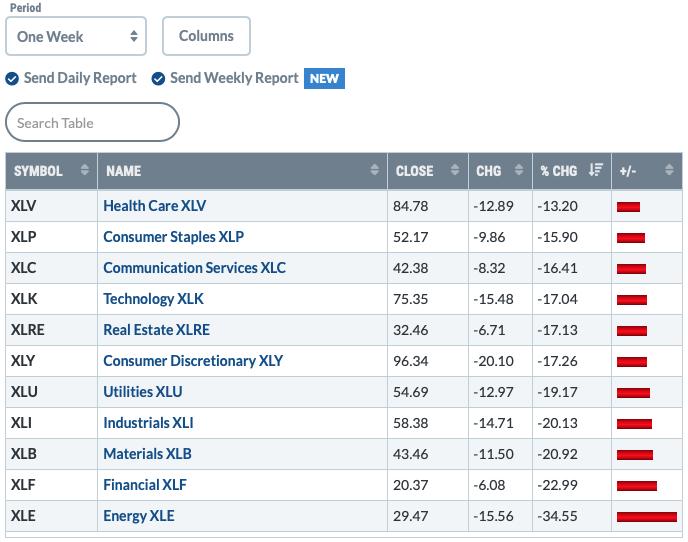The image size is (688, 542).
Task: Open Financial XLF link
Action: pyautogui.click(x=145, y=485)
